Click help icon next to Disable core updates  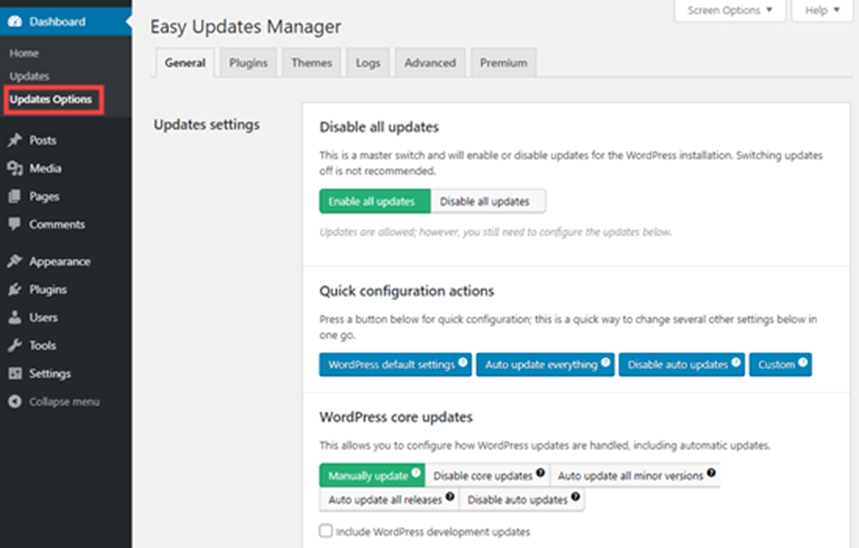540,472
